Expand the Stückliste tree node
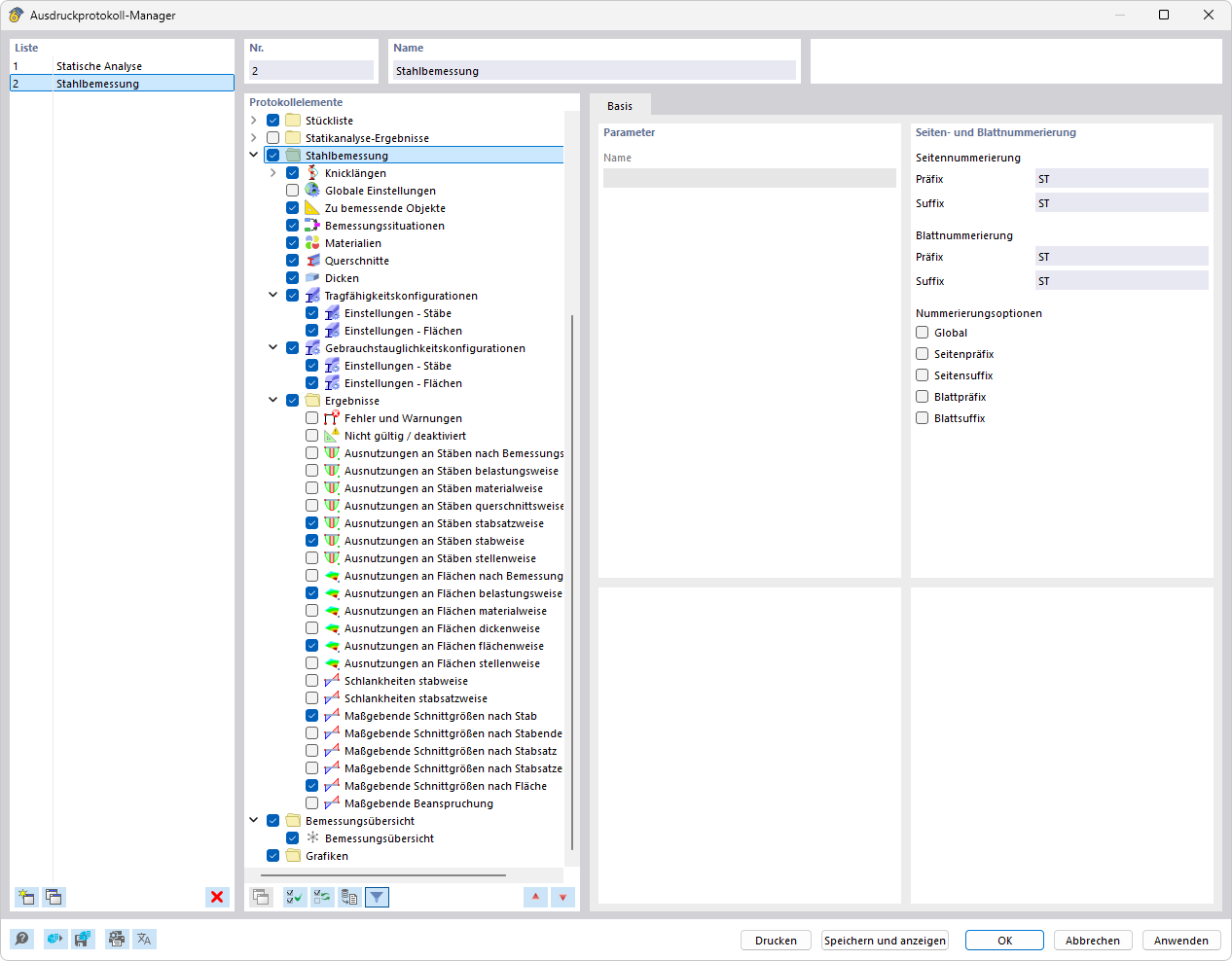Screen dimensions: 1232x961 coord(254,121)
